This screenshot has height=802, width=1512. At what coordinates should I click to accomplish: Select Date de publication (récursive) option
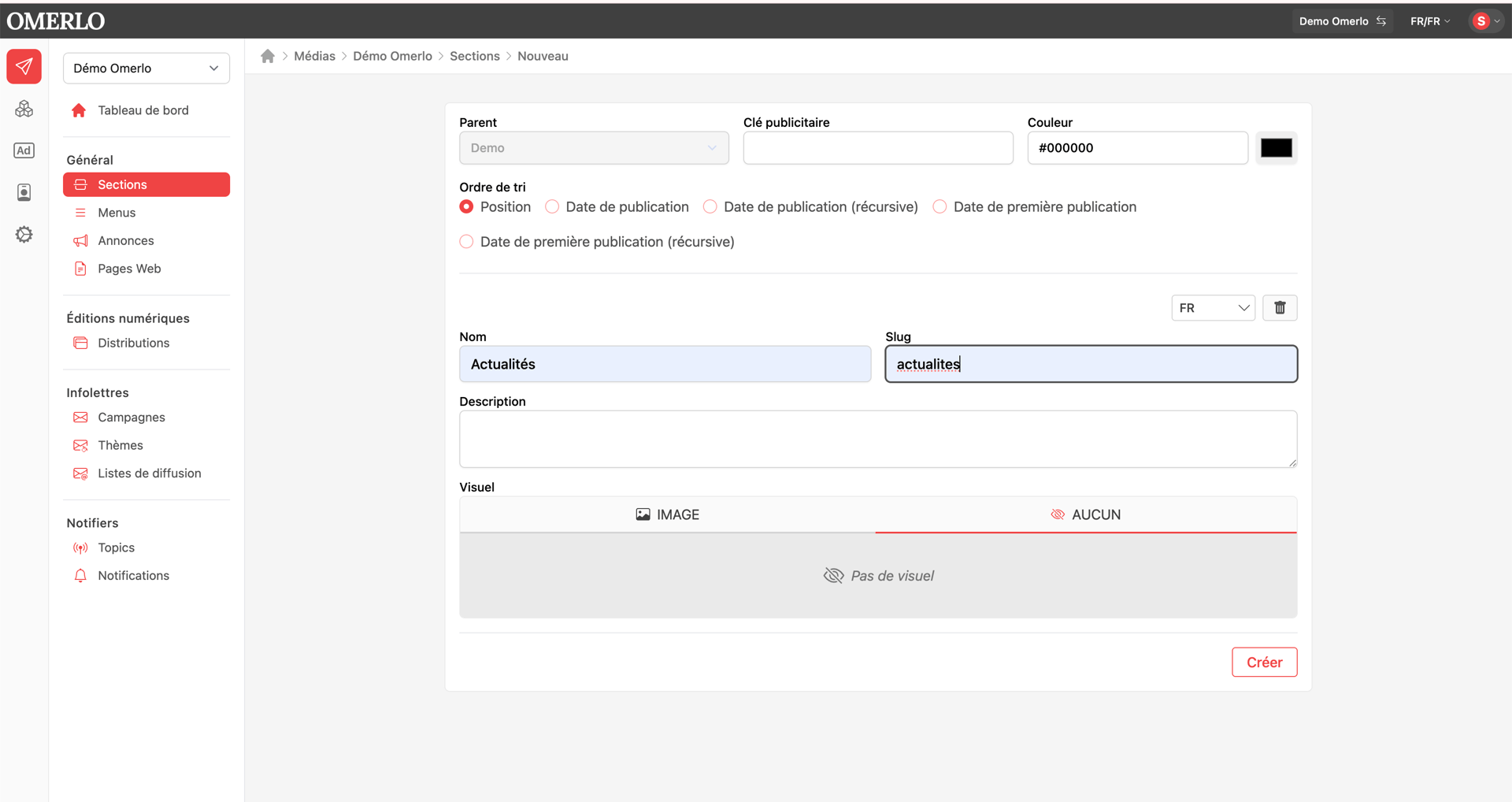(x=710, y=206)
